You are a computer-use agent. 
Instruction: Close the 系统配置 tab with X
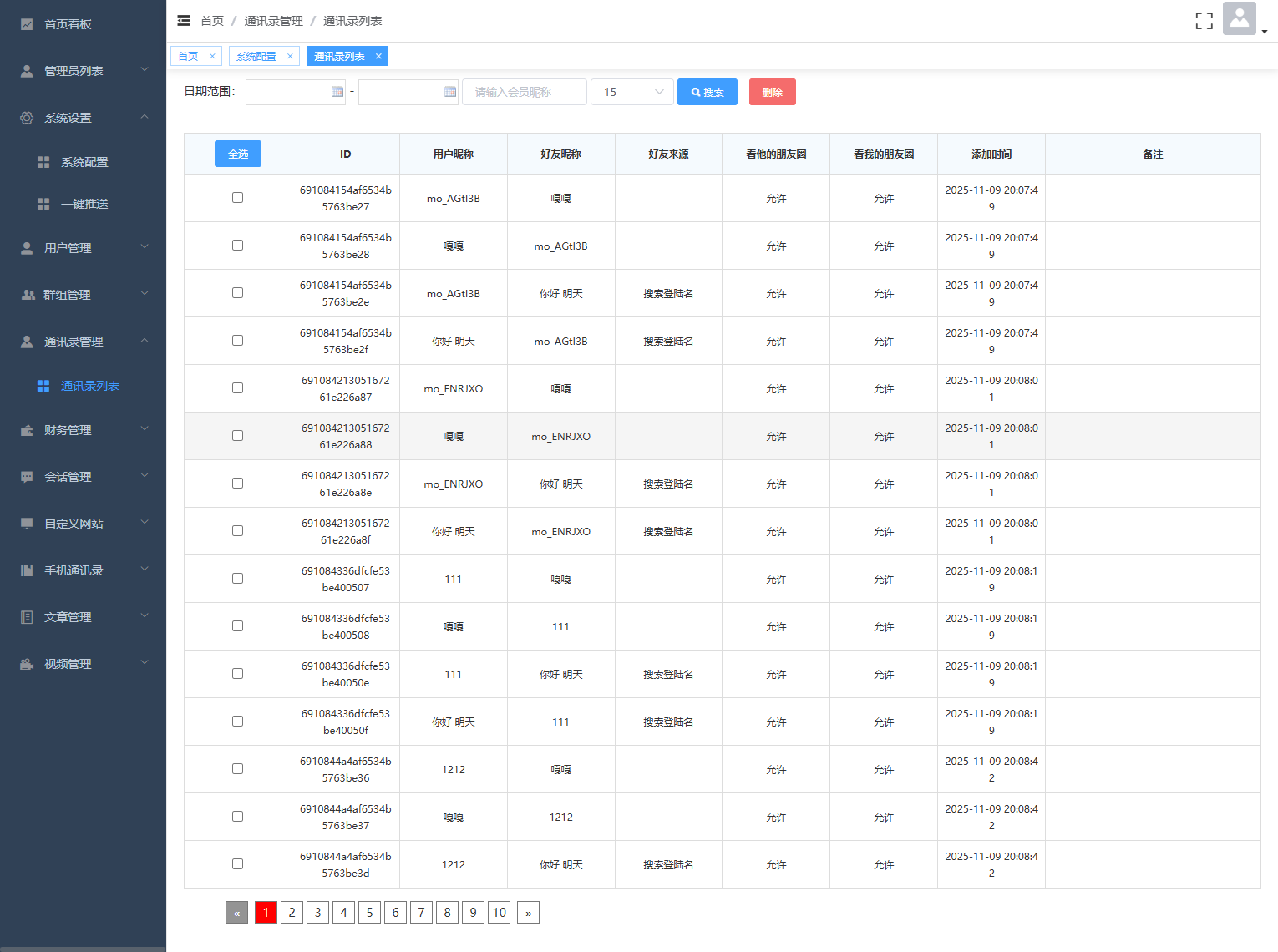tap(290, 56)
